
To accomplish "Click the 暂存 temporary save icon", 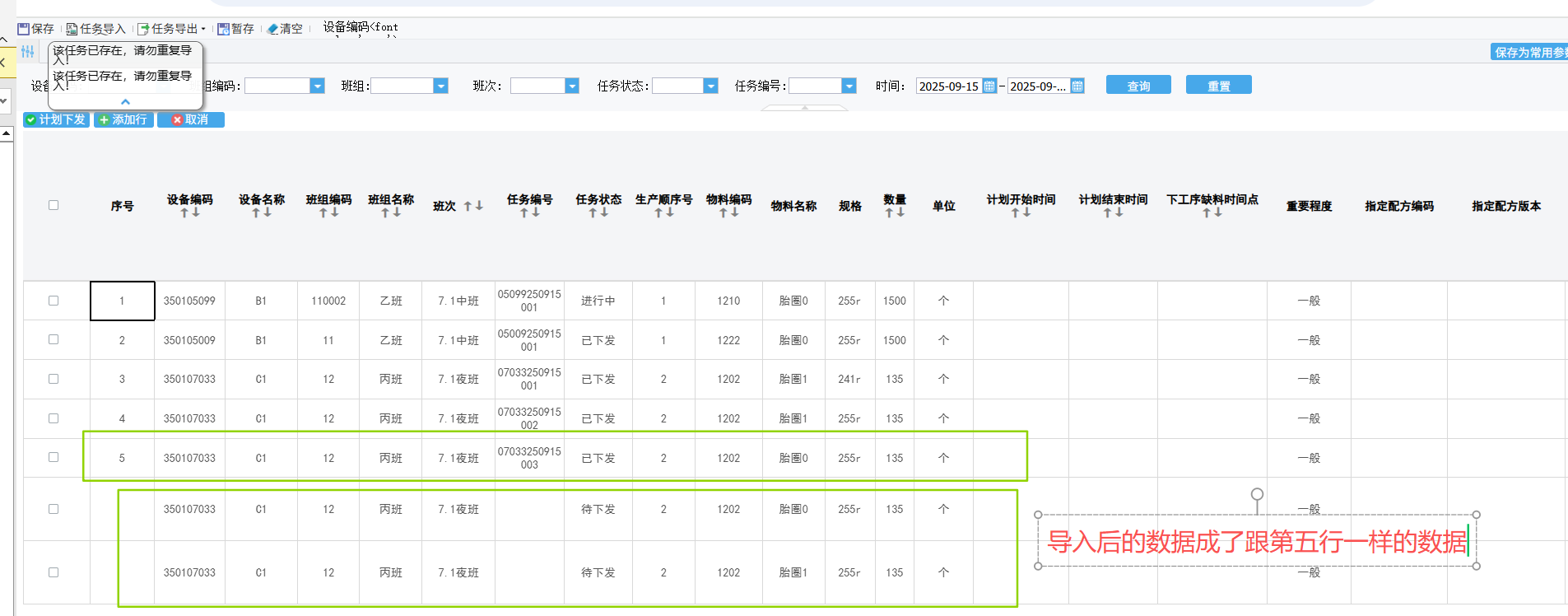I will [x=223, y=29].
